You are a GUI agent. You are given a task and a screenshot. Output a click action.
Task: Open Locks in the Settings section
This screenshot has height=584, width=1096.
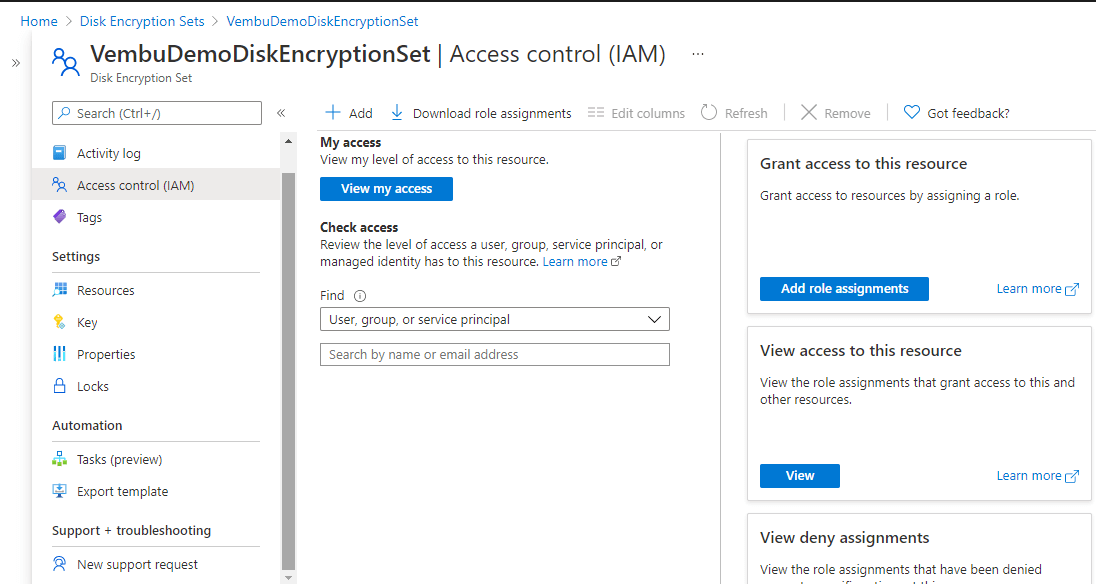(93, 386)
